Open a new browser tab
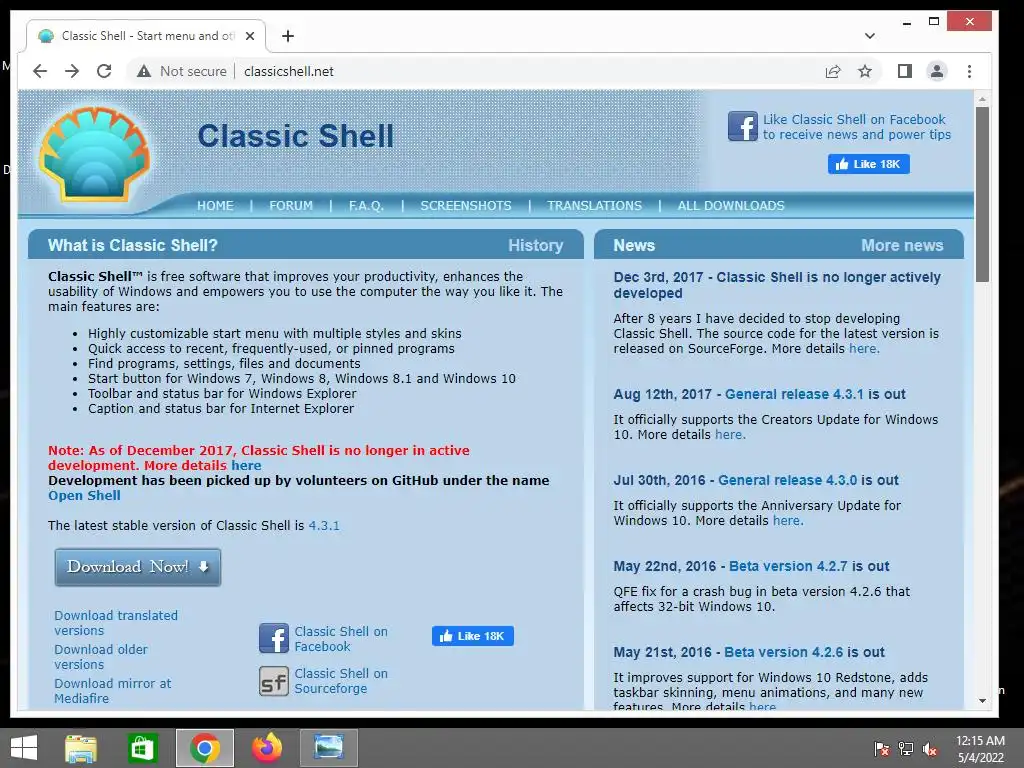1024x768 pixels. tap(288, 36)
